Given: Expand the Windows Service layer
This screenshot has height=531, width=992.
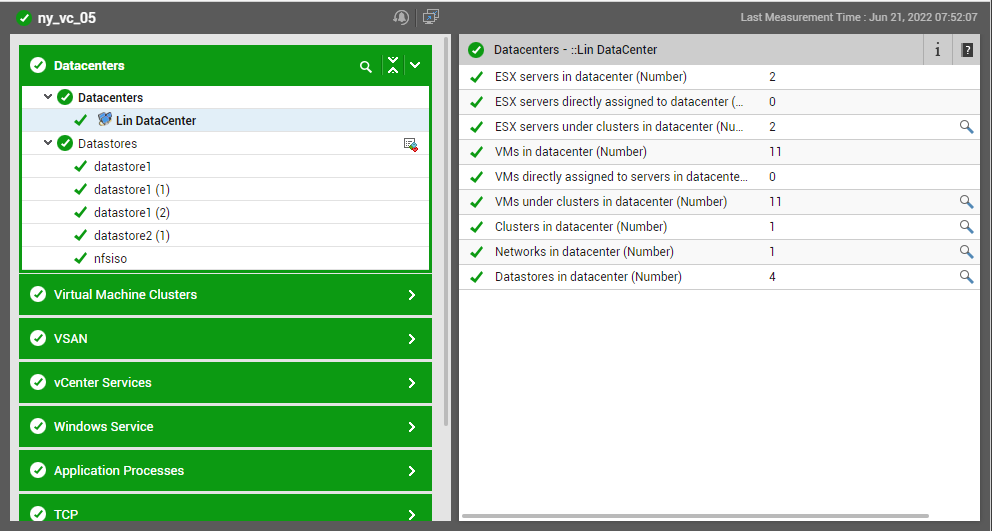Looking at the screenshot, I should coord(412,427).
